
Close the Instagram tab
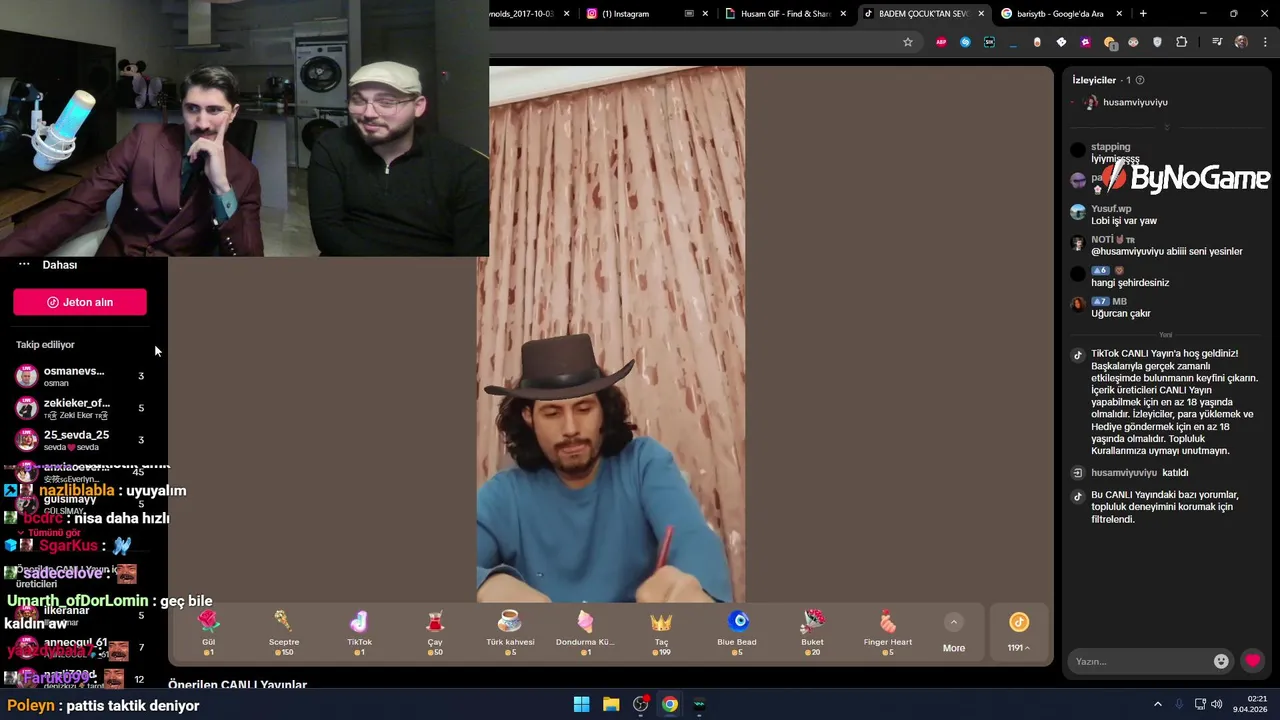705,14
